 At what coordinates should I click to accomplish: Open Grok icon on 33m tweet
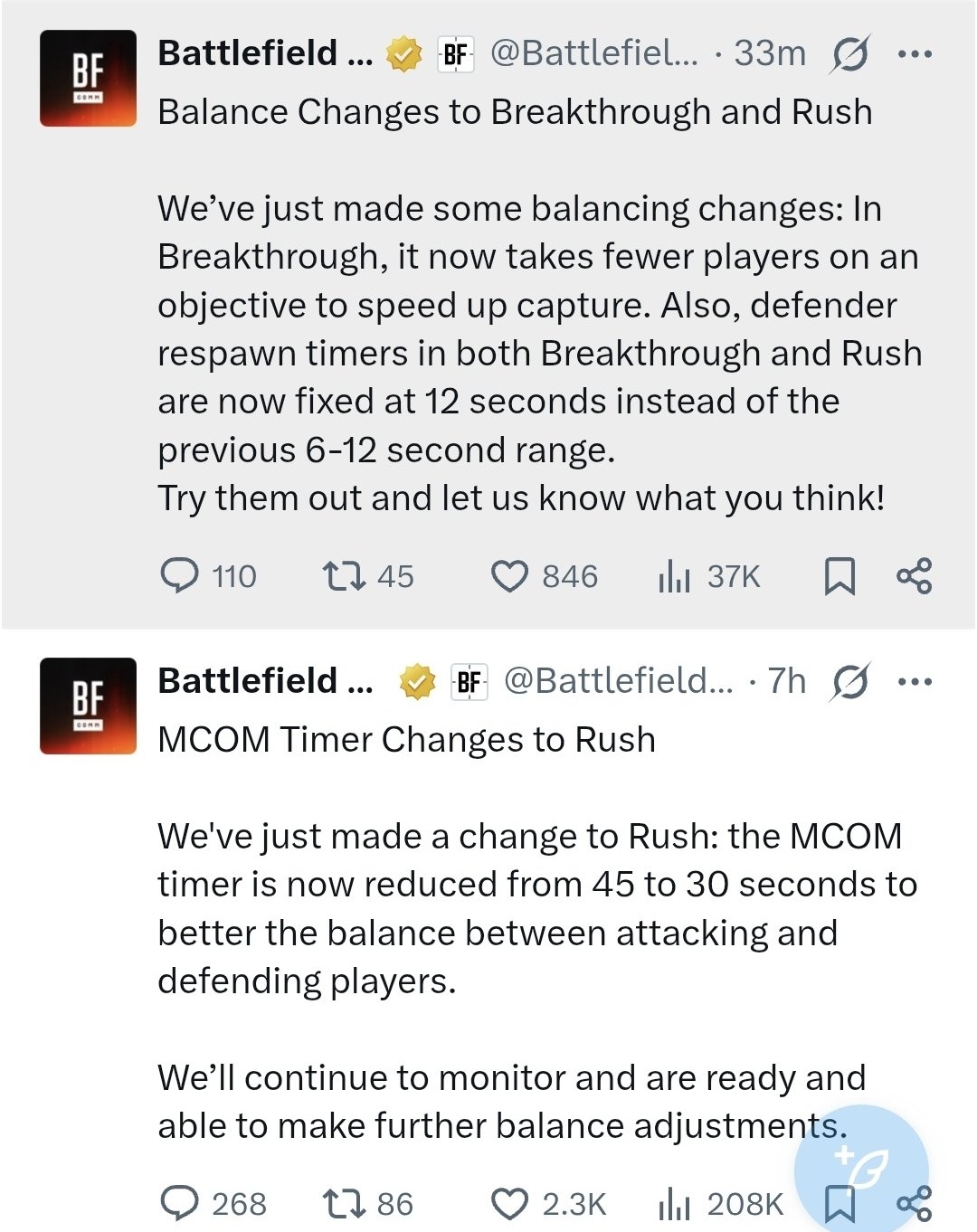coord(849,54)
